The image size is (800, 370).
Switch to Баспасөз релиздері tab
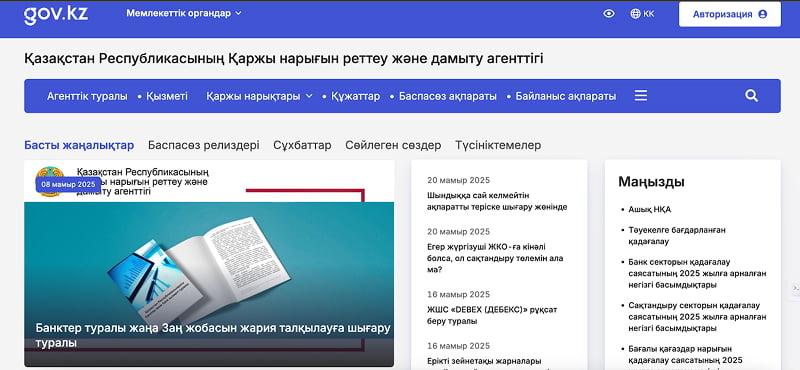pyautogui.click(x=204, y=145)
